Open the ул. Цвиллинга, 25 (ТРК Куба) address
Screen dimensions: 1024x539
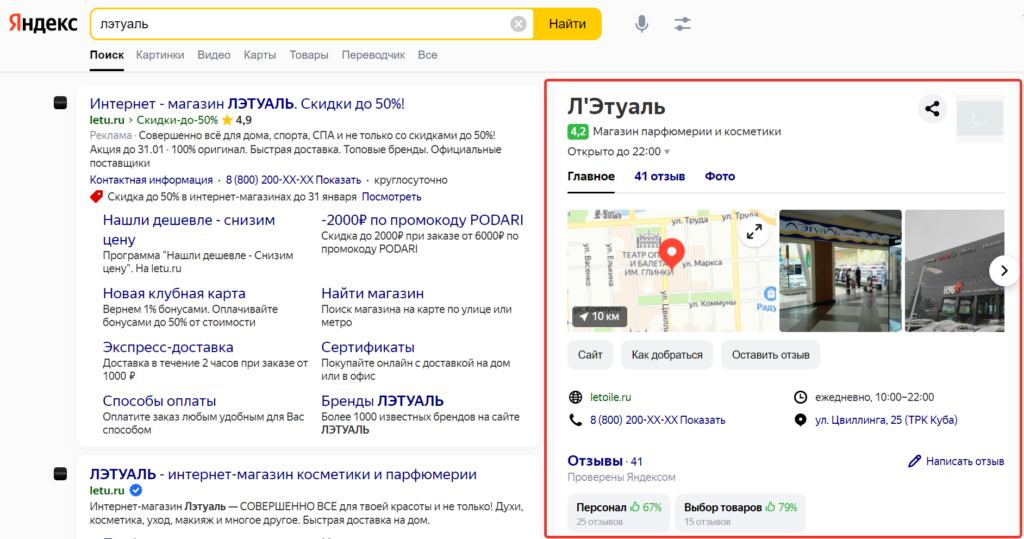886,420
